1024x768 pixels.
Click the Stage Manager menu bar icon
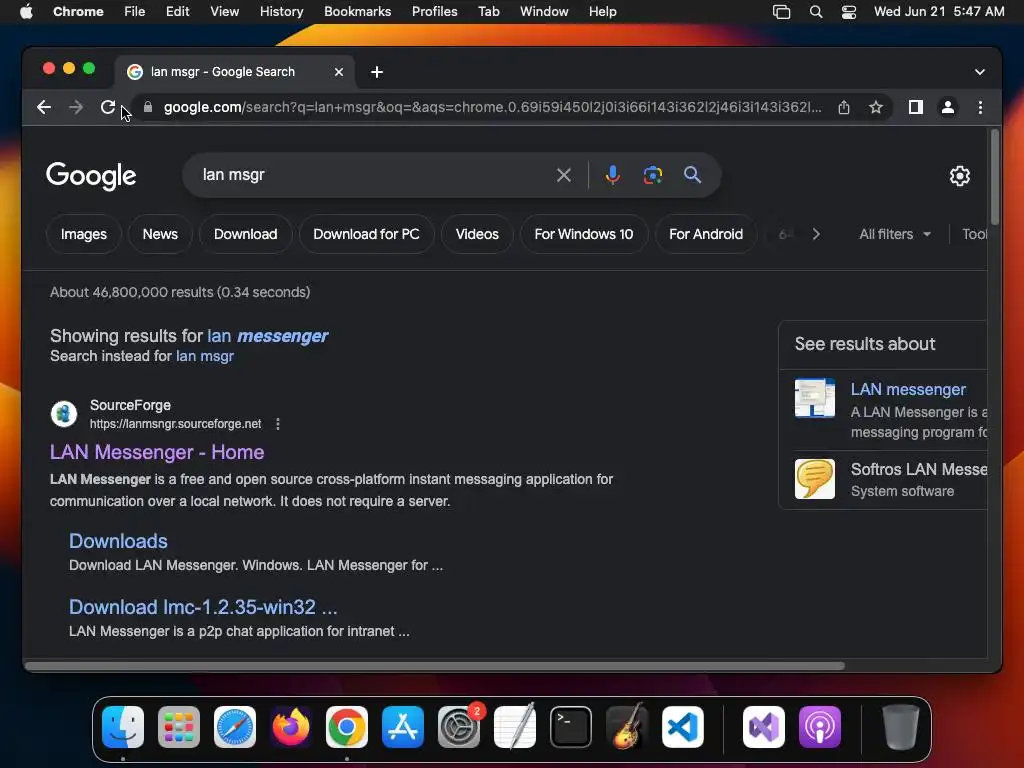[781, 12]
